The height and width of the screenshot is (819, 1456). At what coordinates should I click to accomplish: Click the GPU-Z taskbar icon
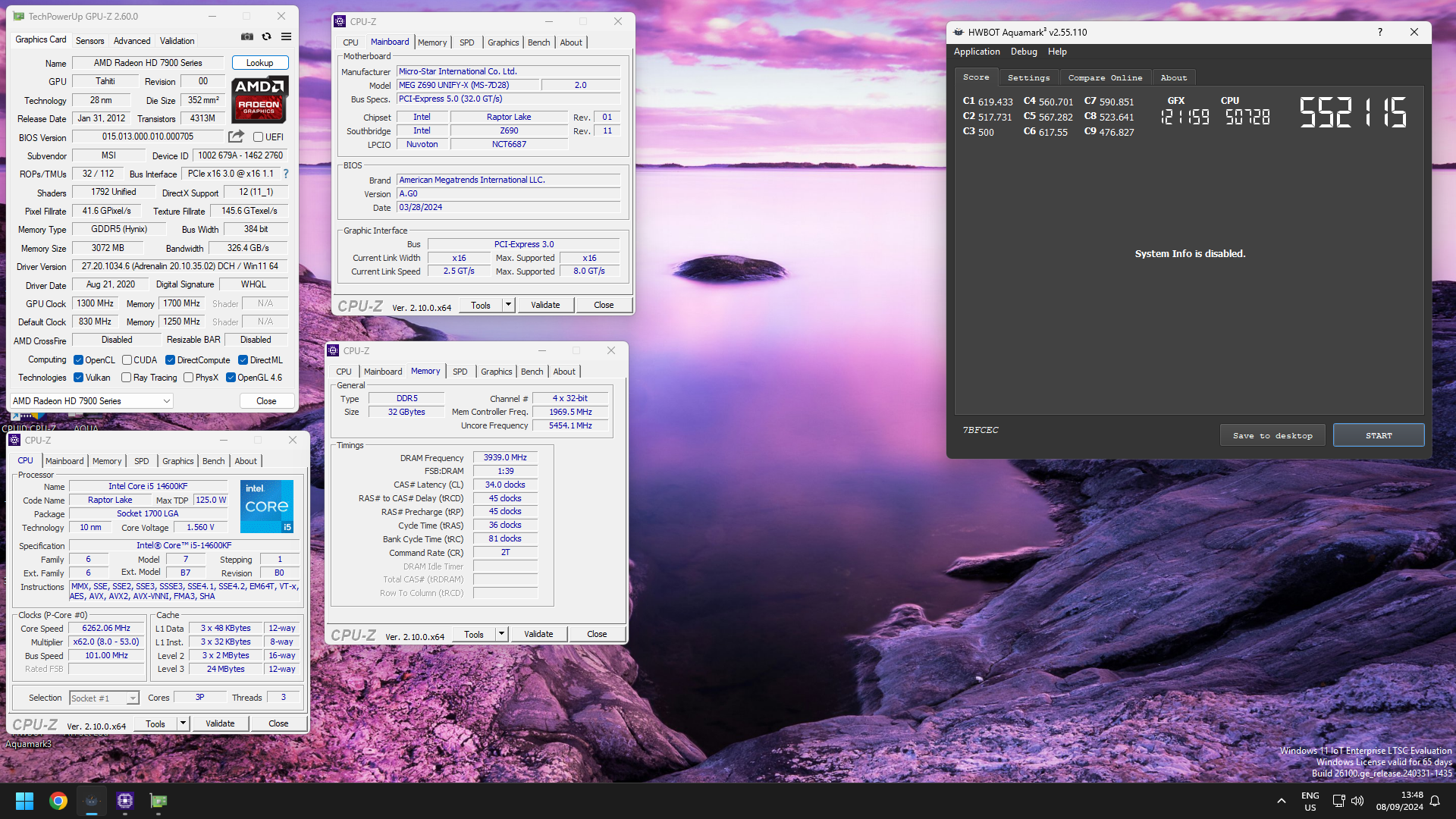click(x=158, y=801)
